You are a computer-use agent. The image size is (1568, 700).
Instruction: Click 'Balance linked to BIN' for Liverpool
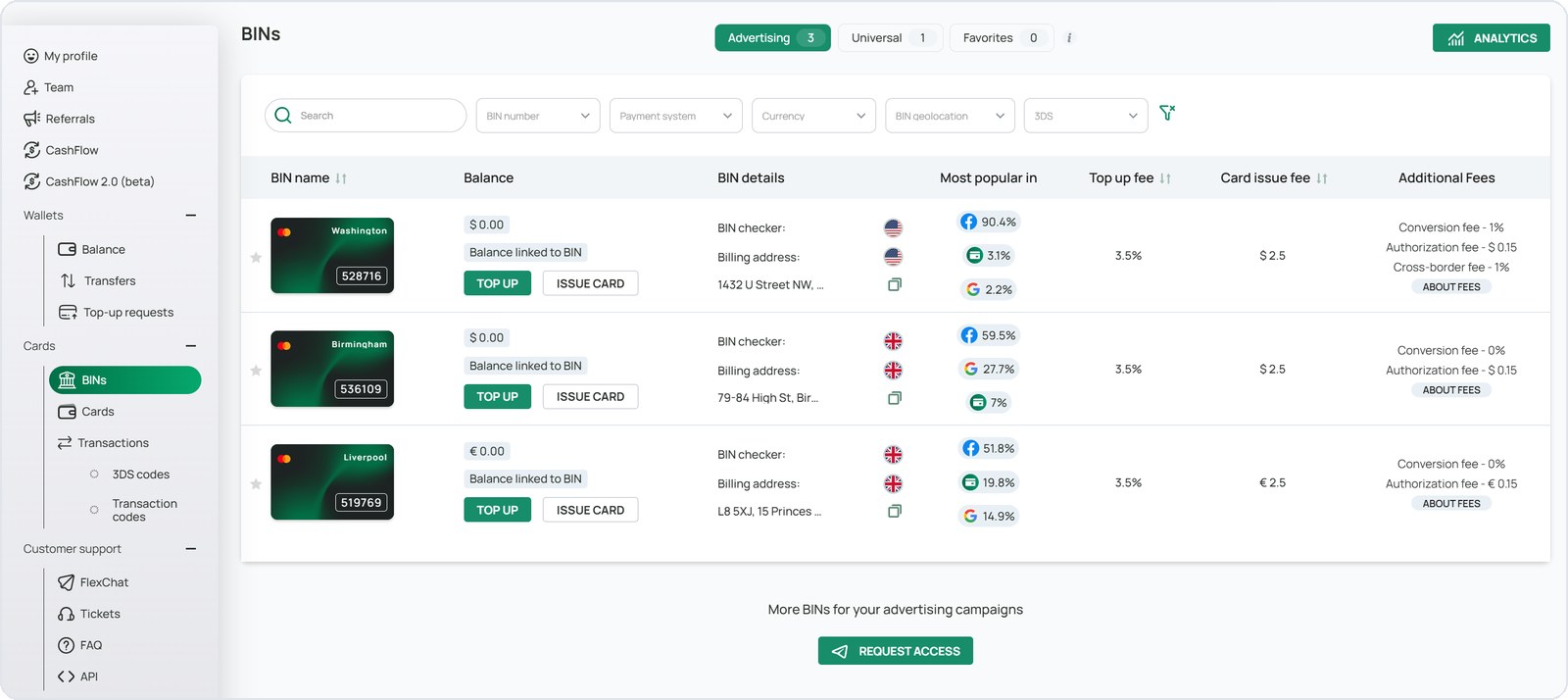(x=525, y=479)
